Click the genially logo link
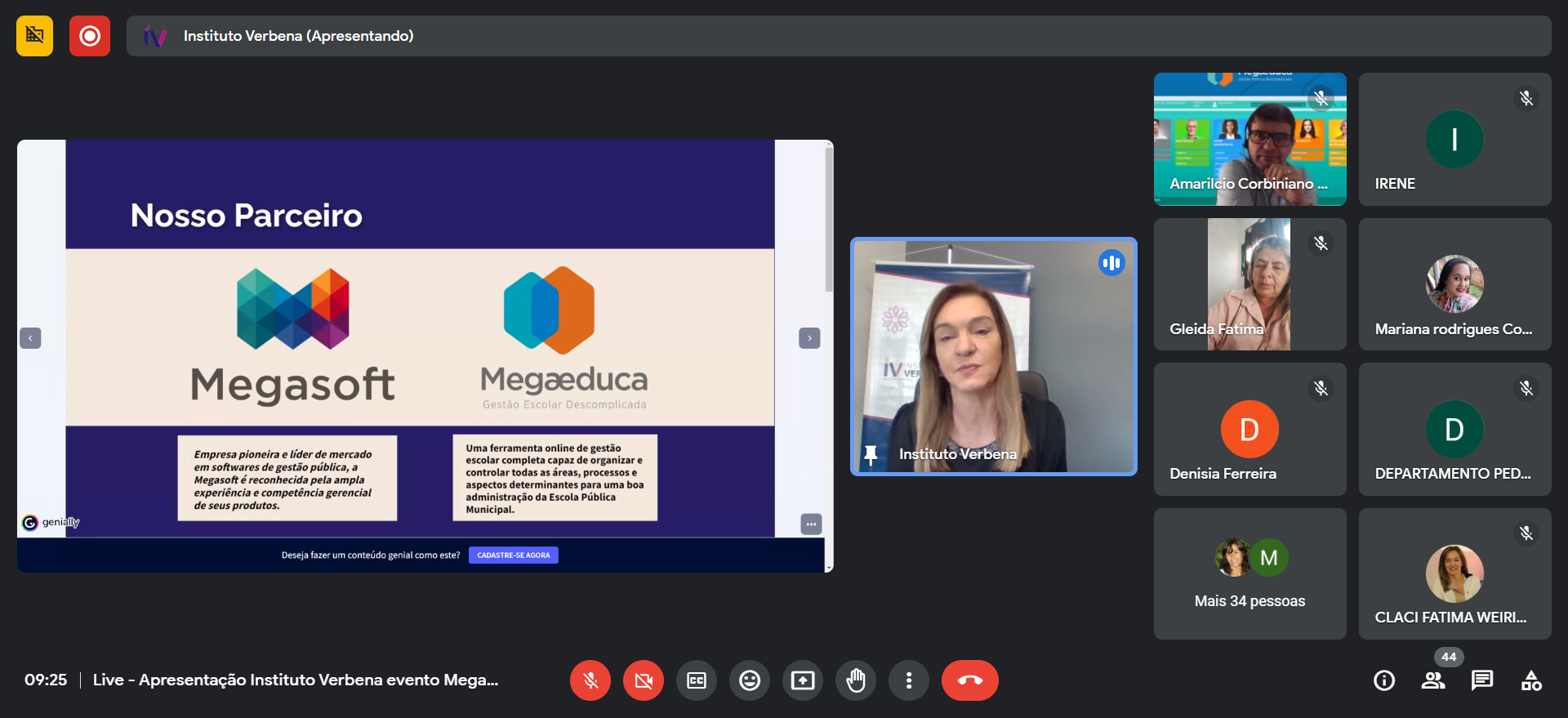1568x718 pixels. coord(51,523)
